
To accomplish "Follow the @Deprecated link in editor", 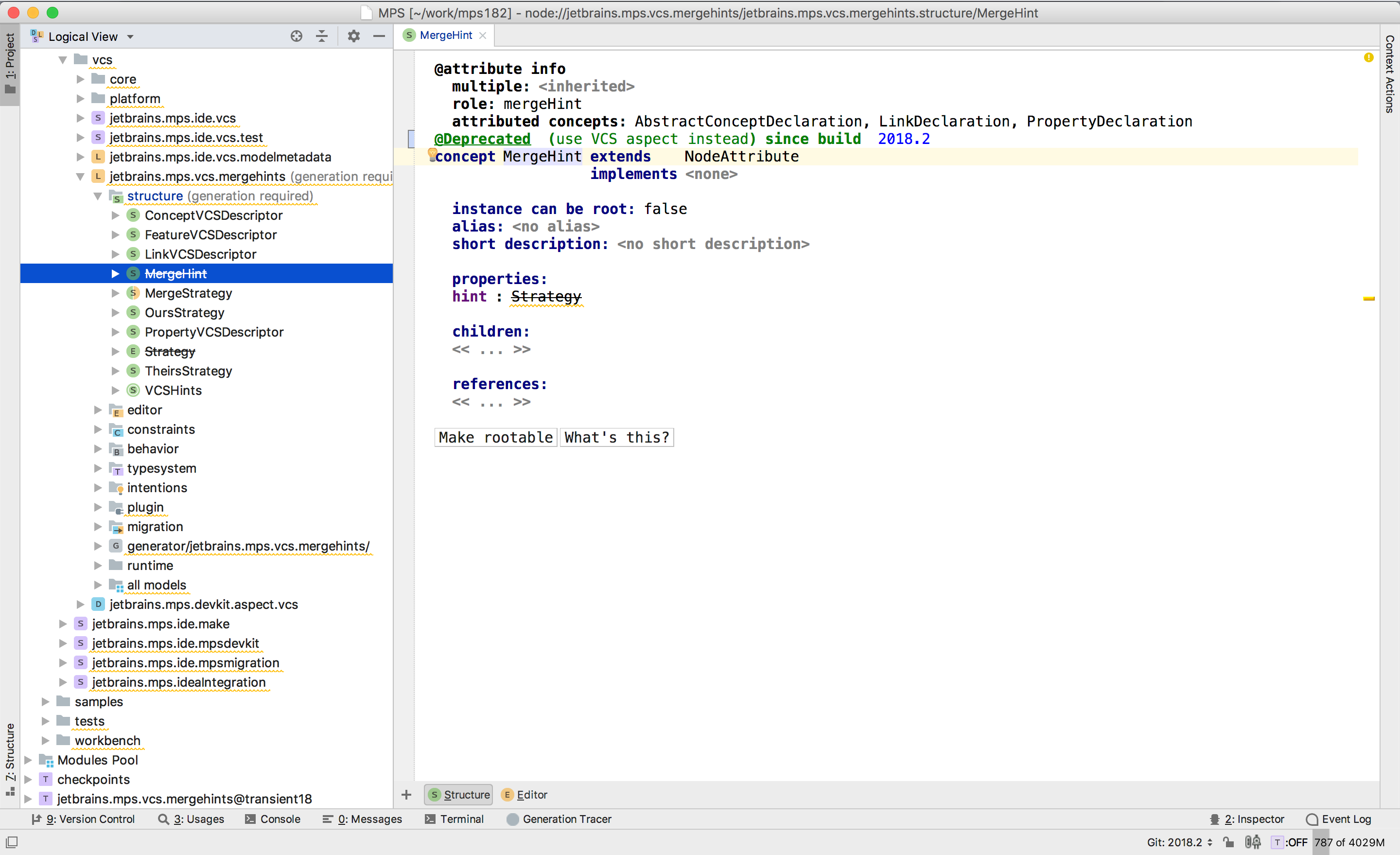I will (x=482, y=139).
